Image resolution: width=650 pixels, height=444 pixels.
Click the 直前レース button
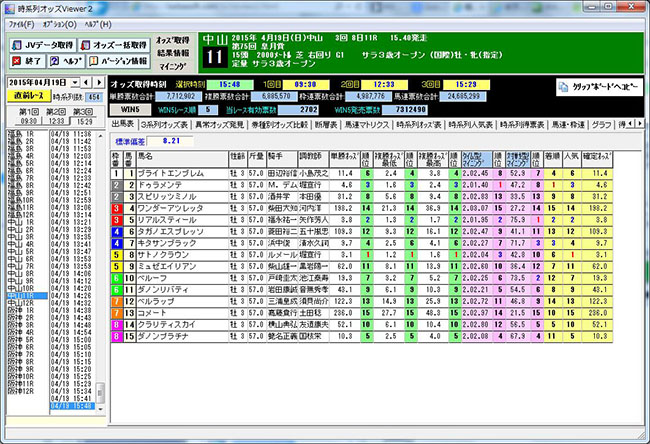(x=27, y=97)
